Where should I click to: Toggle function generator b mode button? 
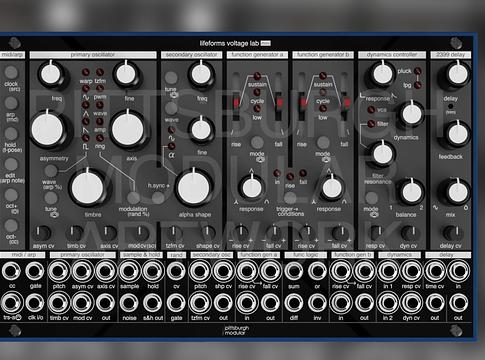(323, 142)
